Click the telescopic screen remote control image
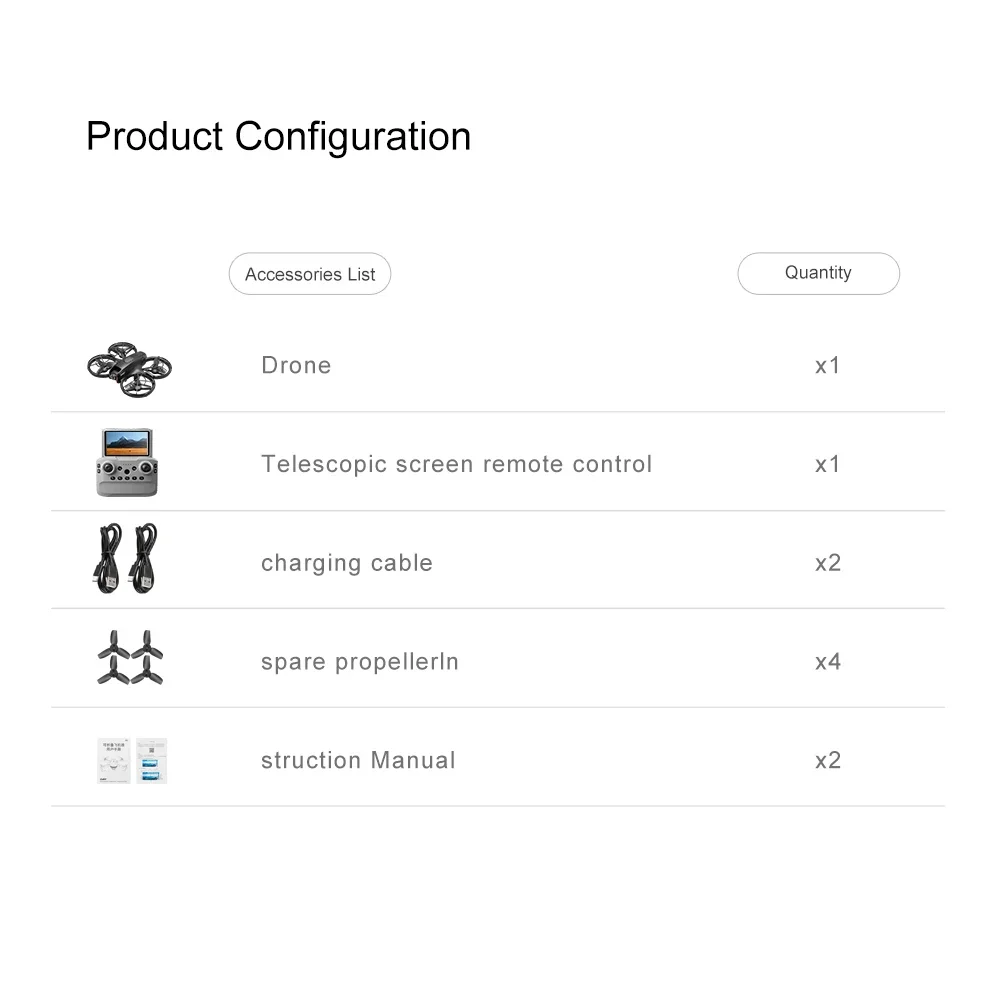This screenshot has height=1000, width=1000. 127,462
